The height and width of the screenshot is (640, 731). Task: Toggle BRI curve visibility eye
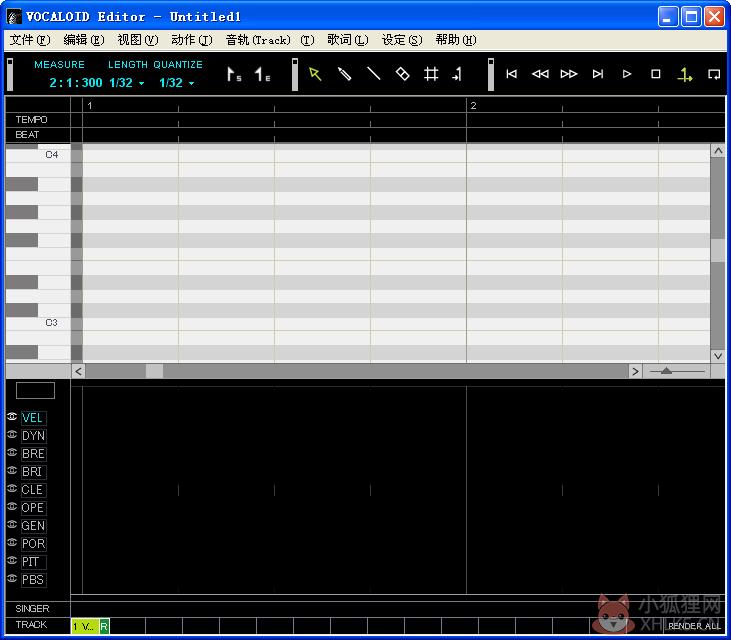[12, 470]
